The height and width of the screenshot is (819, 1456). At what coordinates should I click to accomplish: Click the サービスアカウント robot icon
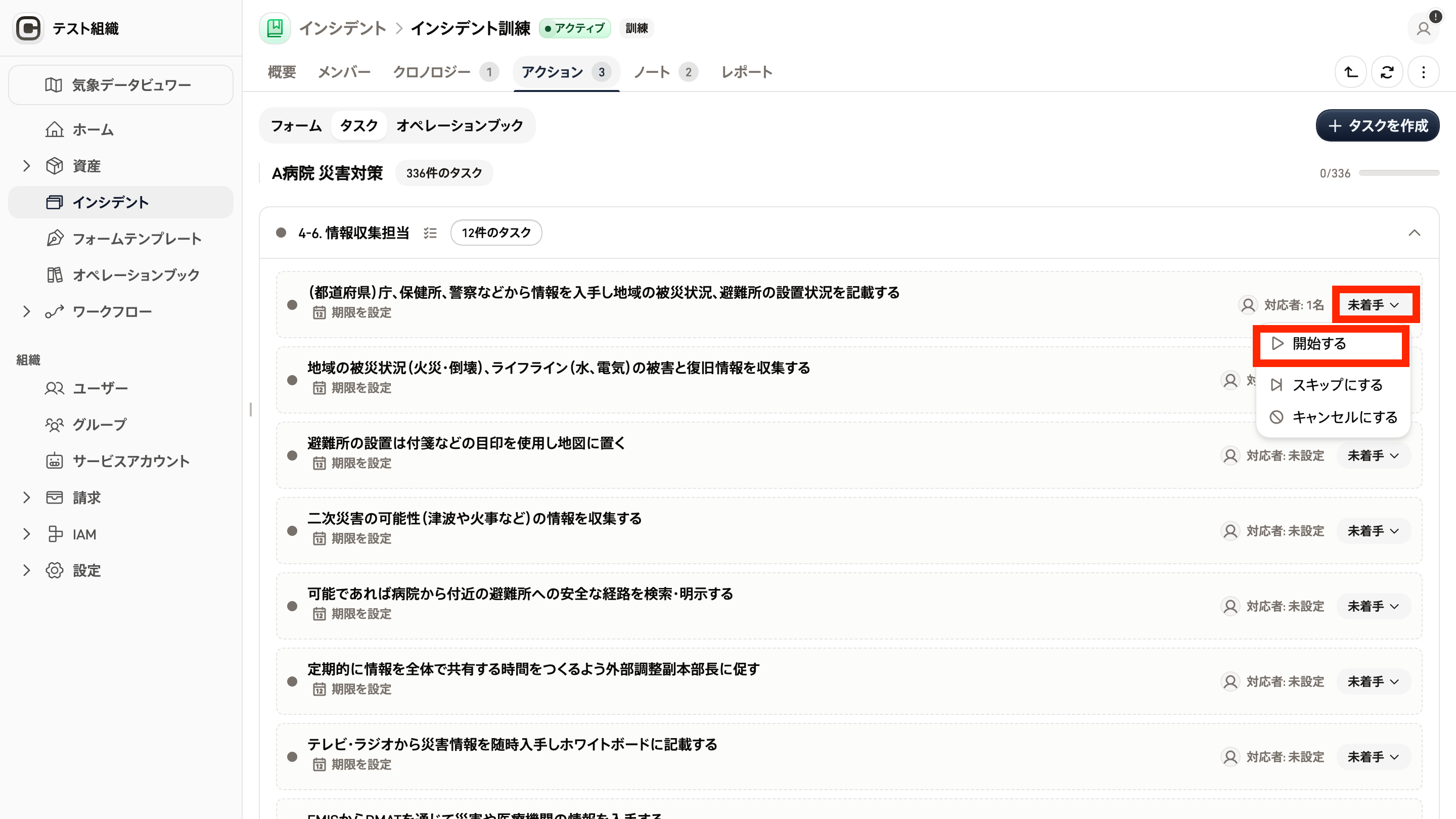click(x=54, y=461)
